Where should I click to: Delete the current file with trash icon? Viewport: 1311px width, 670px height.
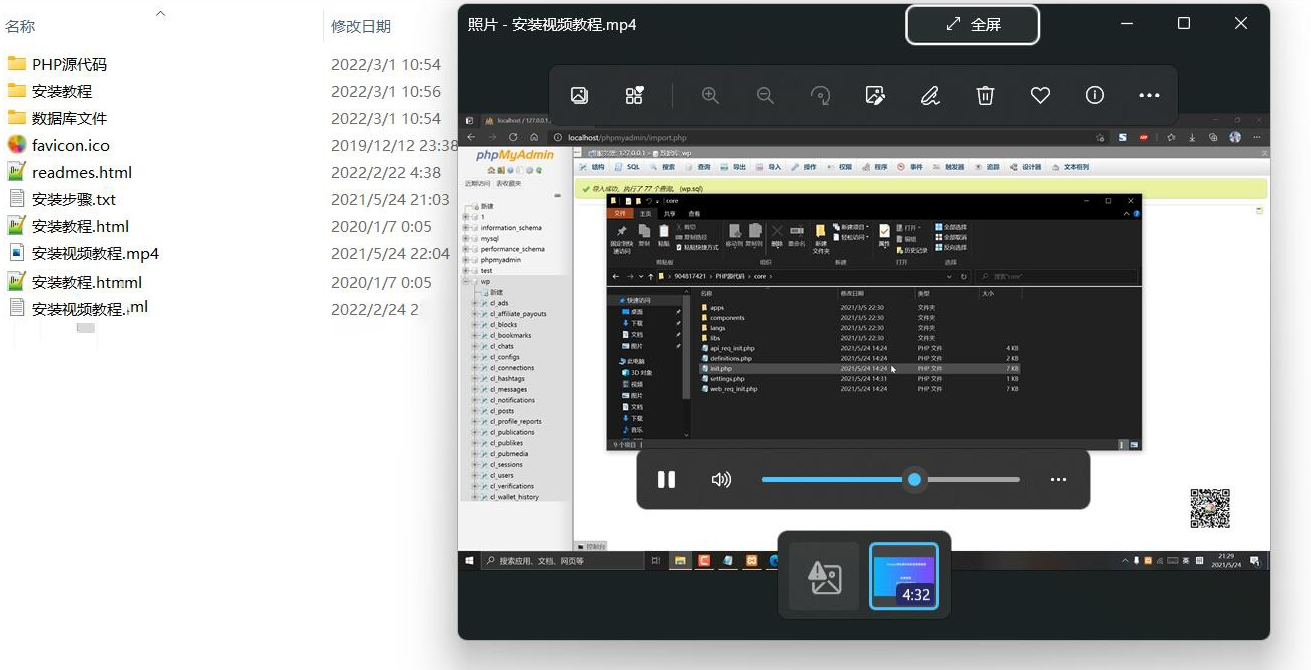tap(985, 95)
